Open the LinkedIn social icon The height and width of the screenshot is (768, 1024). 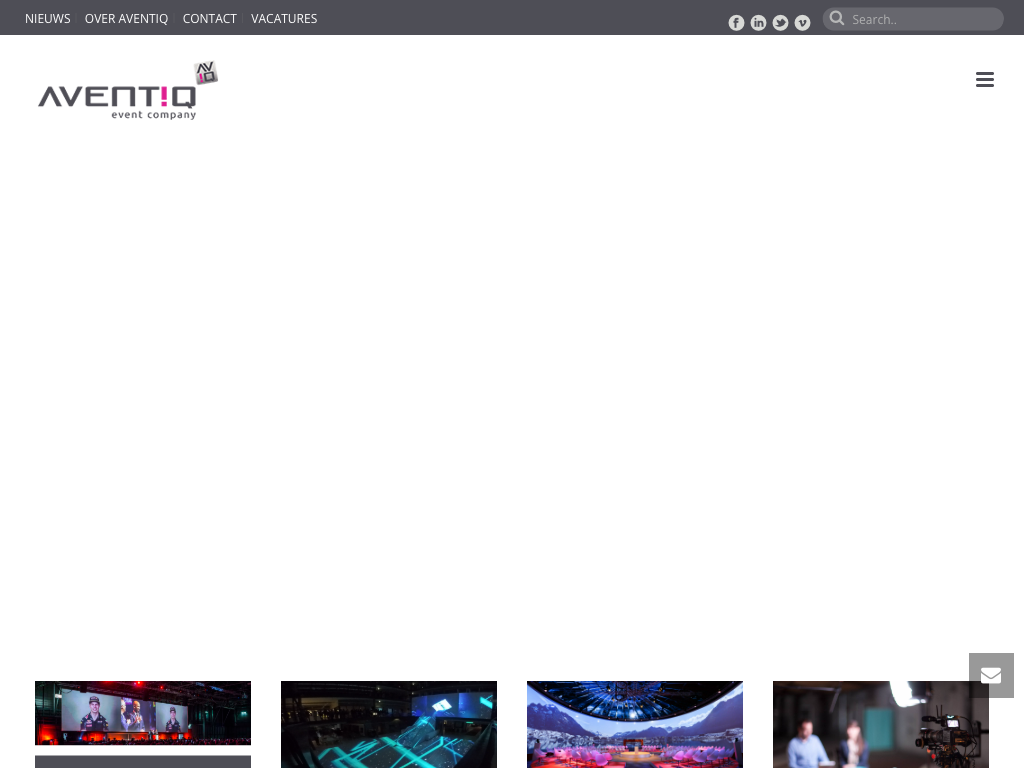758,23
